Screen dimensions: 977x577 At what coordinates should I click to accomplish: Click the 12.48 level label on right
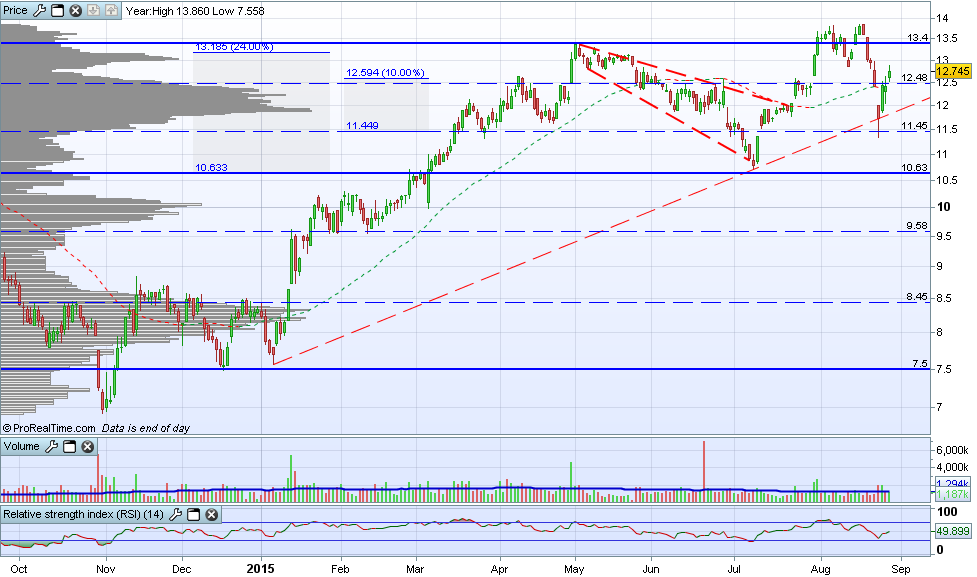tap(914, 78)
